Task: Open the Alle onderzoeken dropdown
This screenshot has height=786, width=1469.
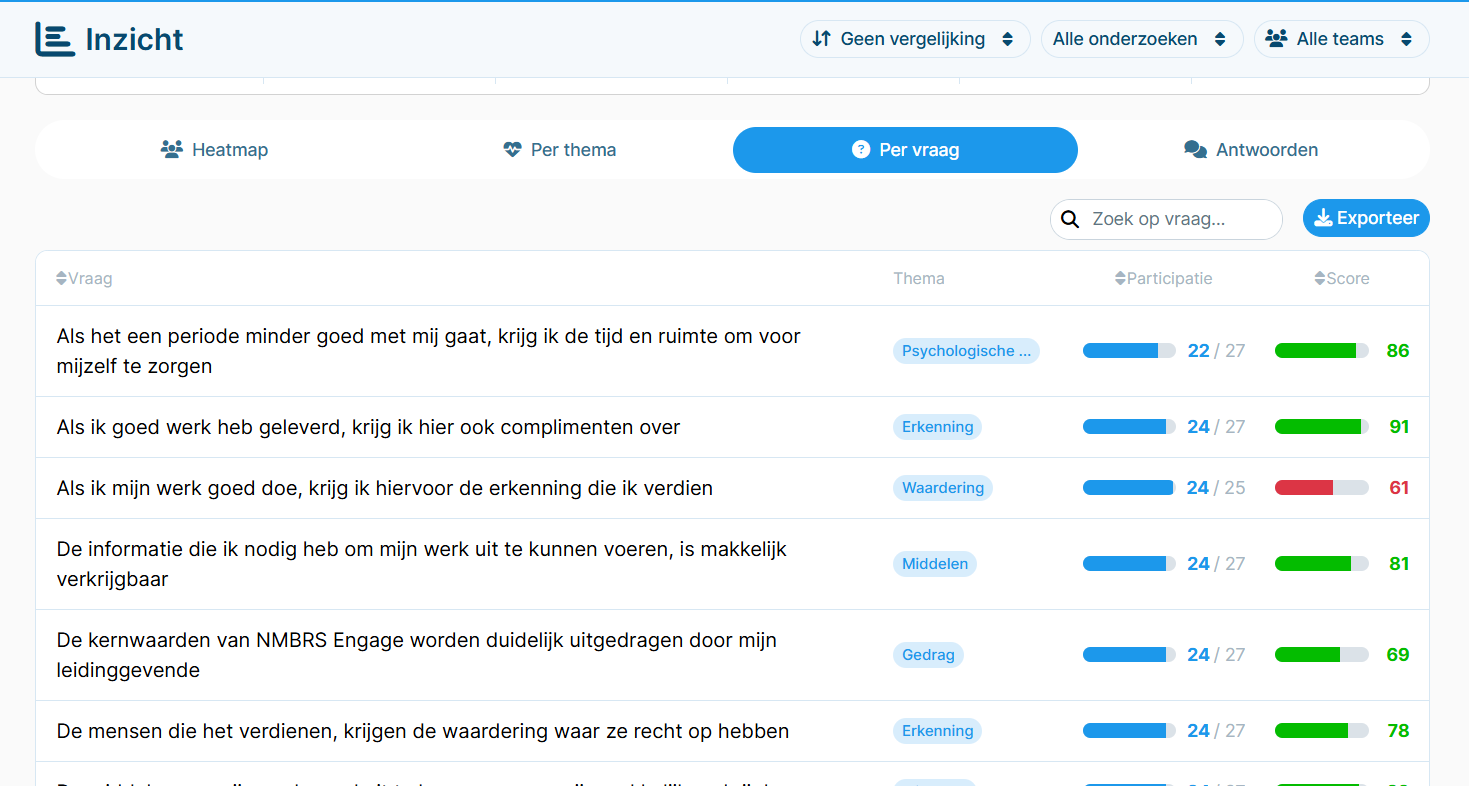Action: click(x=1142, y=39)
